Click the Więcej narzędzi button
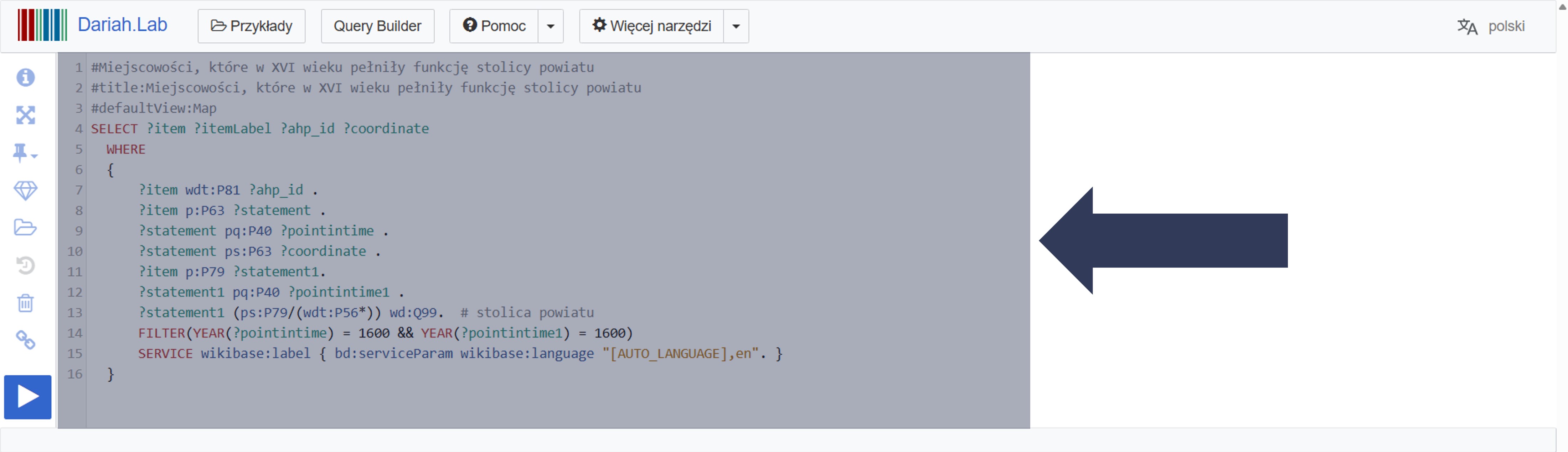Screen dimensions: 1568x452 [x=652, y=26]
